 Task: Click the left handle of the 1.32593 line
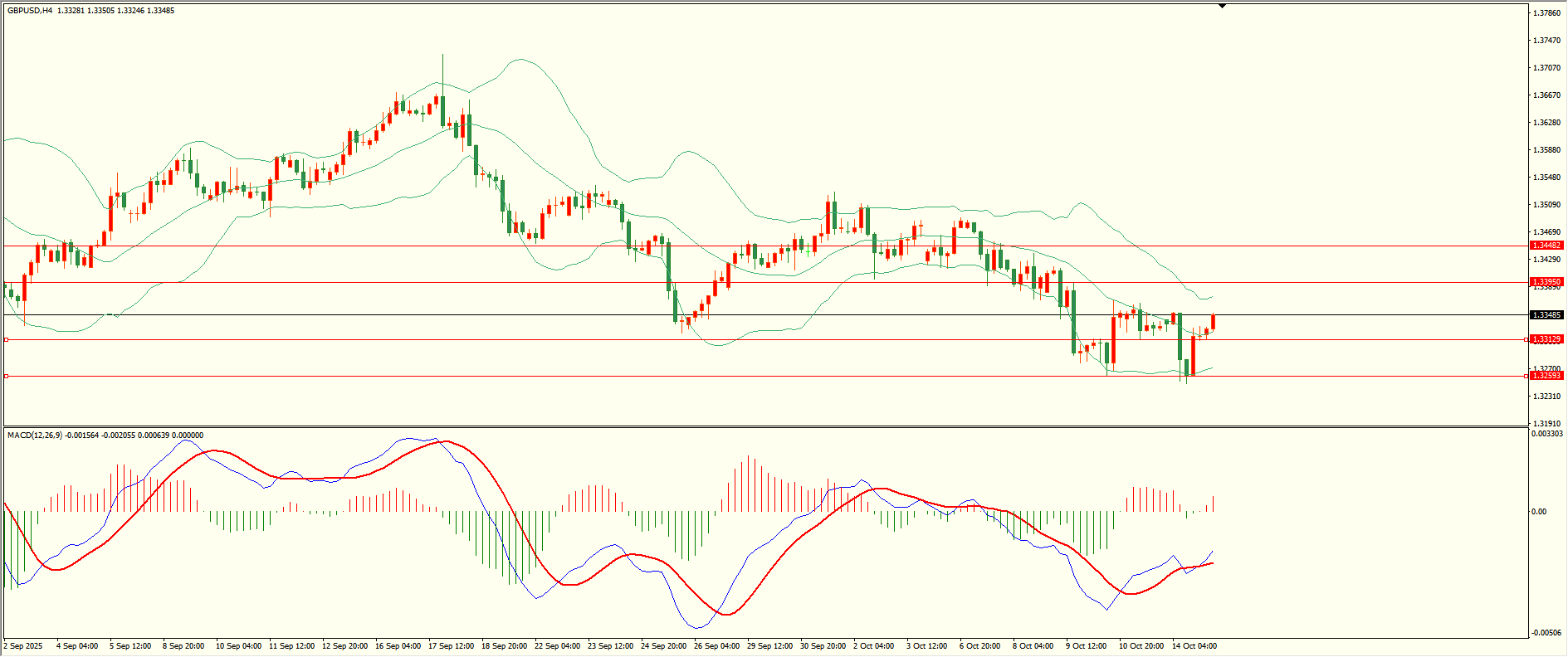[x=7, y=376]
